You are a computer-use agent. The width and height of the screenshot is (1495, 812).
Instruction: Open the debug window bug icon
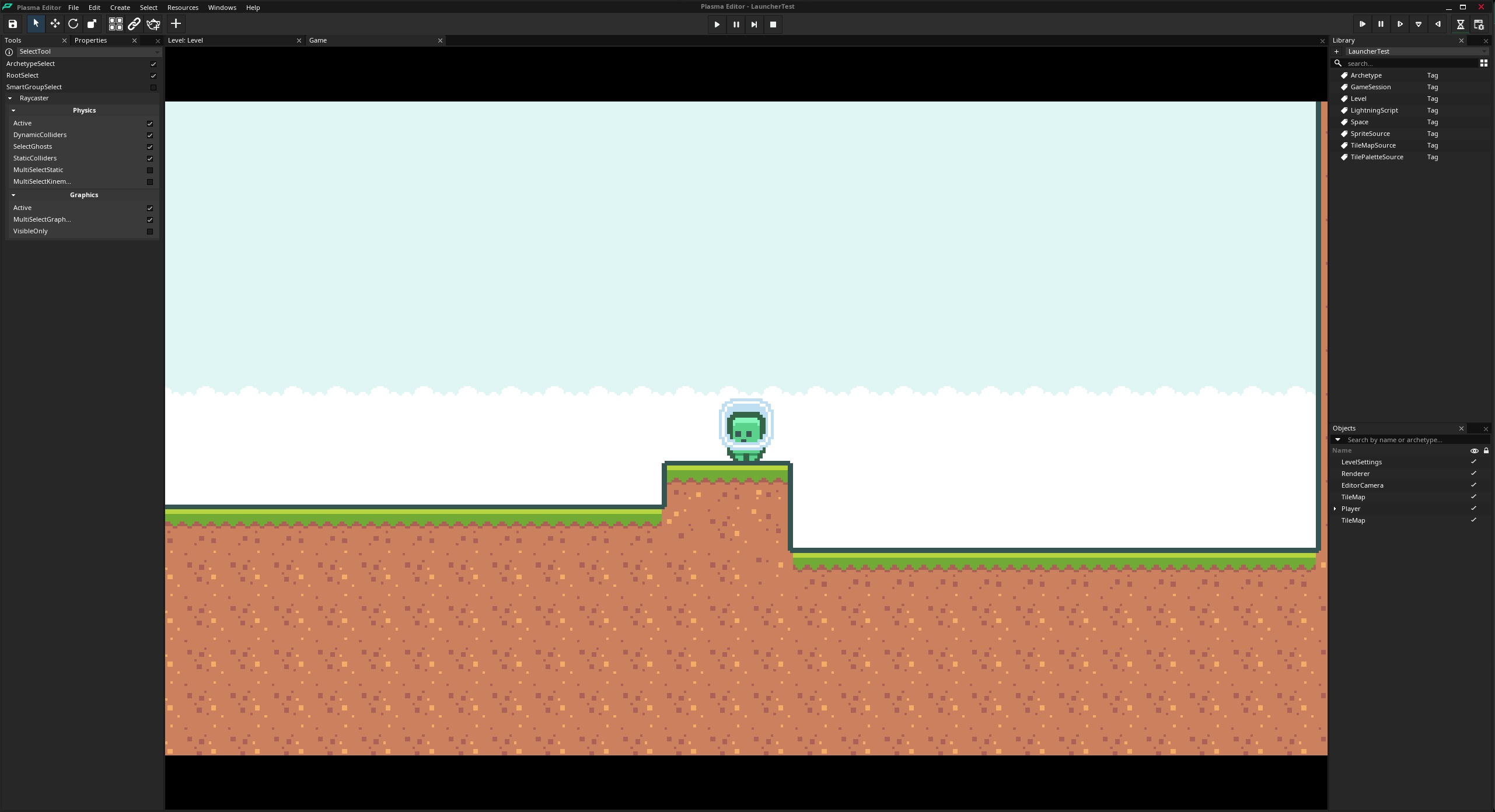[1479, 24]
